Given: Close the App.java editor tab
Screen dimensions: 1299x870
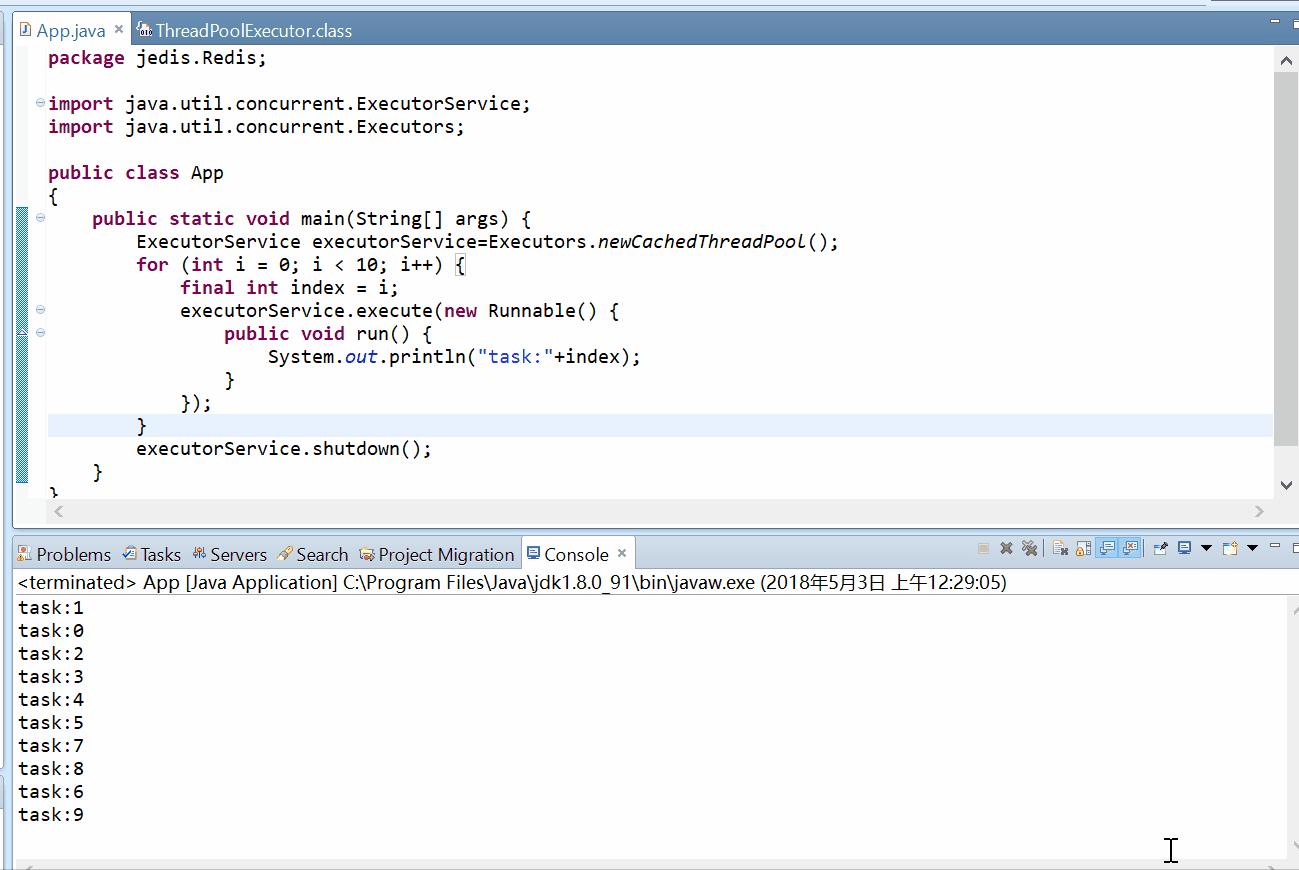Looking at the screenshot, I should point(119,30).
